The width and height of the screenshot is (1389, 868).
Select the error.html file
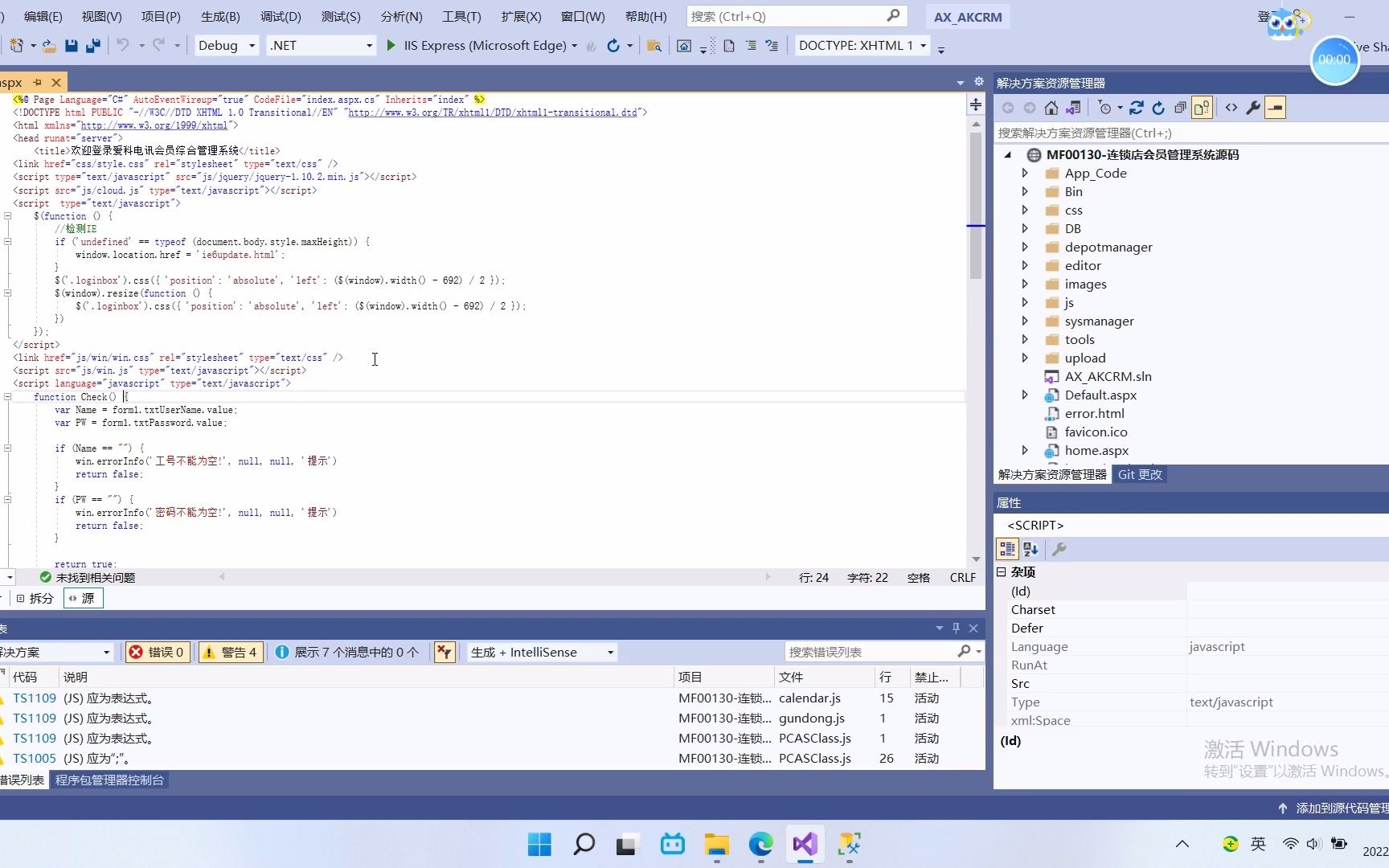(1094, 413)
